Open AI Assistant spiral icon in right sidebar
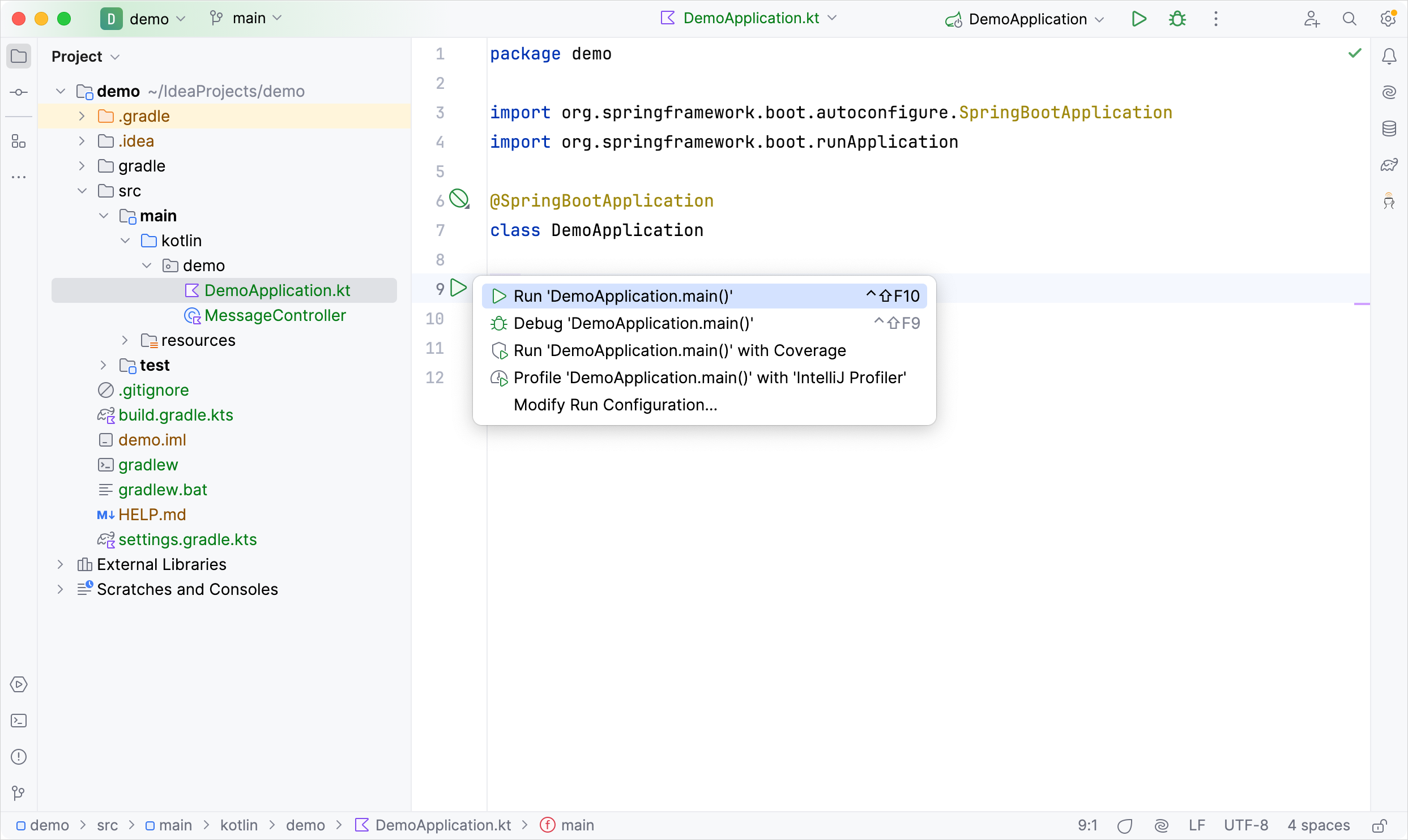 1389,92
